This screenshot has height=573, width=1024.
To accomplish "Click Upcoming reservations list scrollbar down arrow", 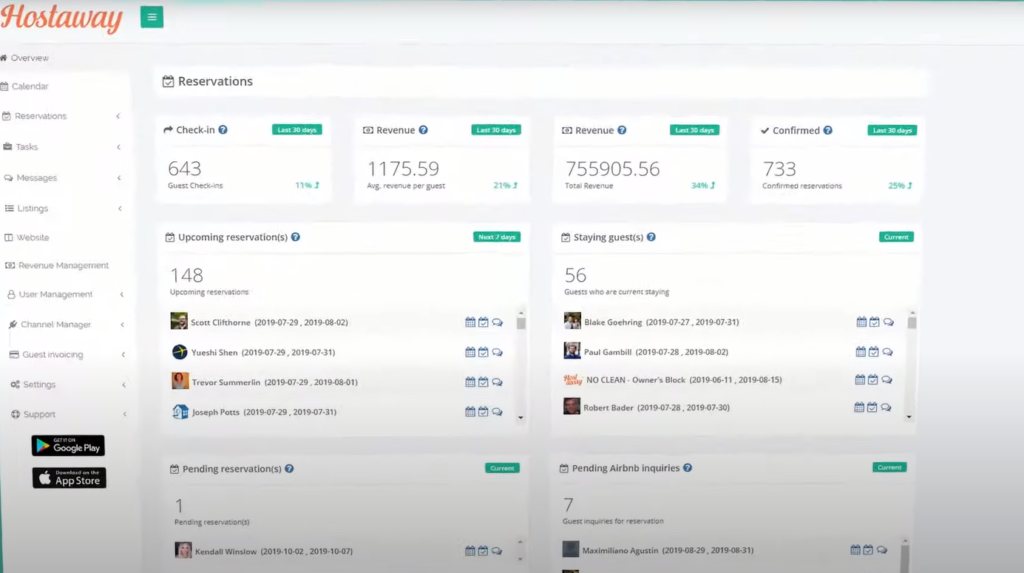I will pyautogui.click(x=520, y=417).
